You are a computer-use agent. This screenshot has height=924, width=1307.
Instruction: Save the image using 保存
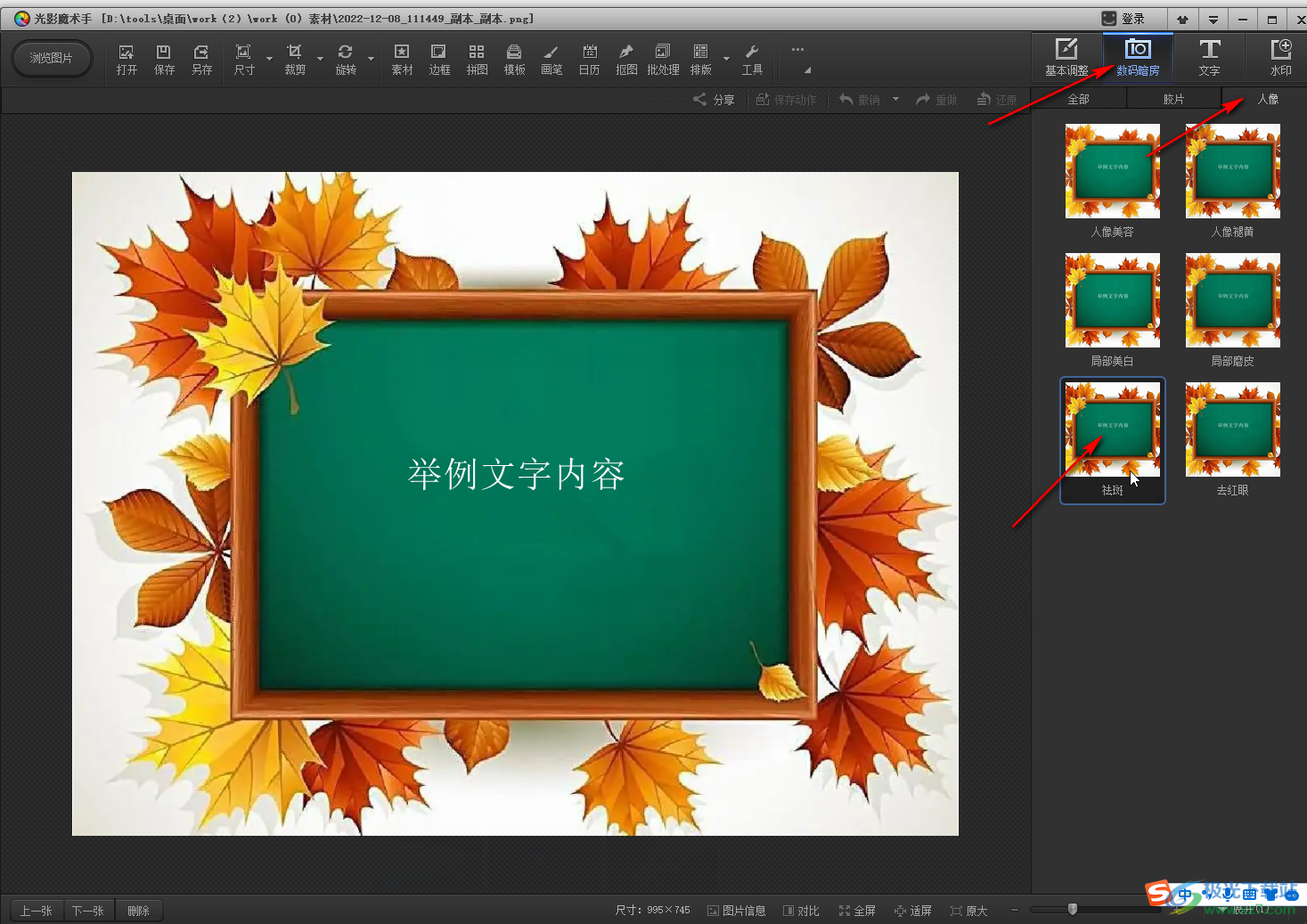164,60
